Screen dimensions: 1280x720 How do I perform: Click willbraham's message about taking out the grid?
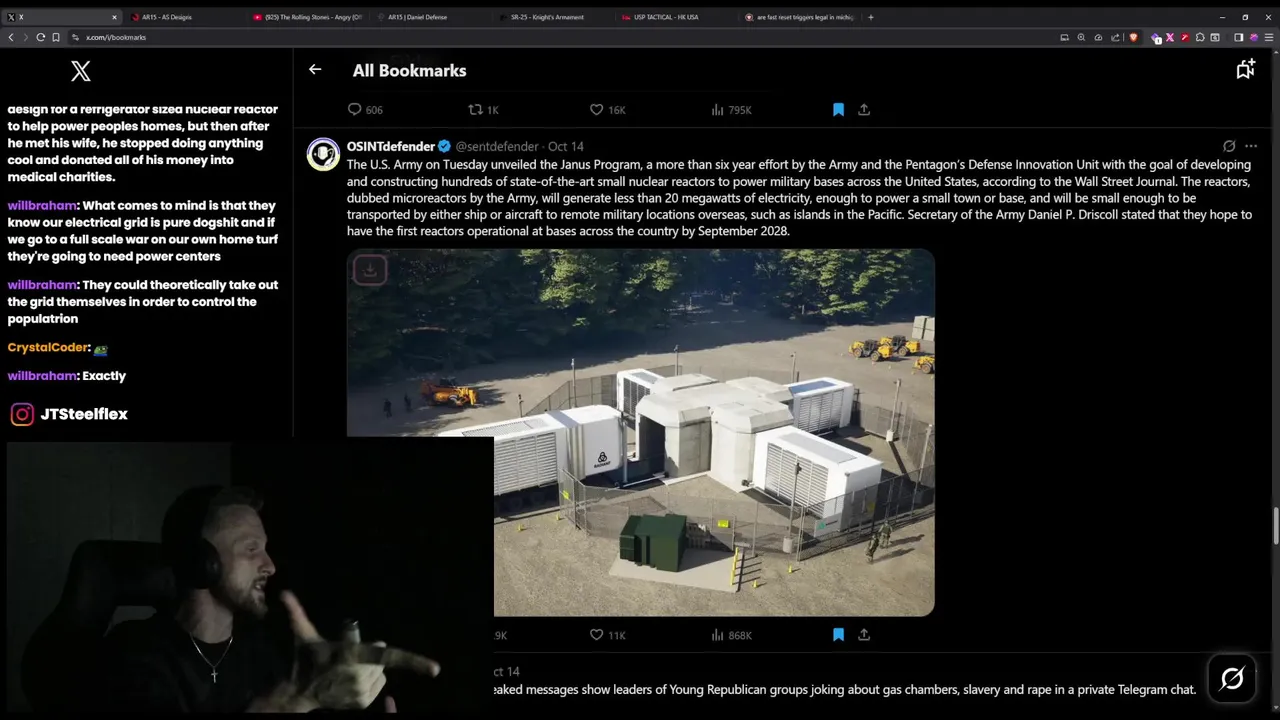click(x=143, y=302)
